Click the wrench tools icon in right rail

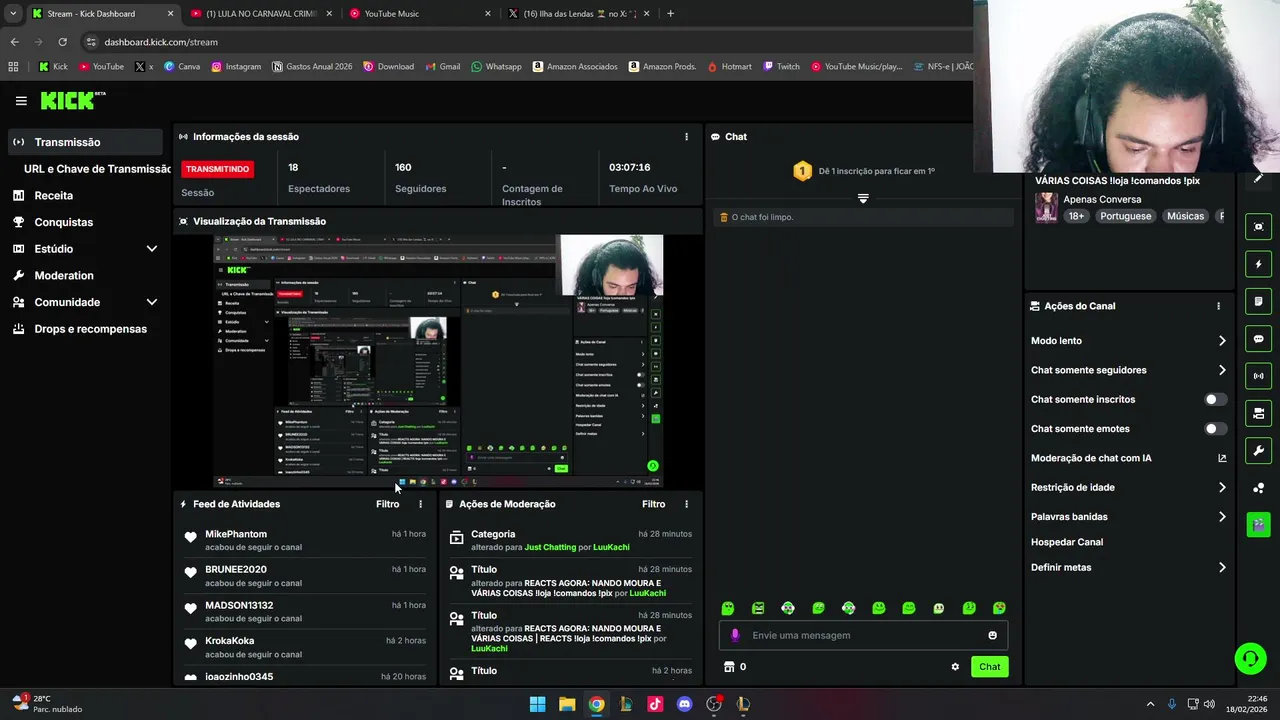click(1258, 450)
